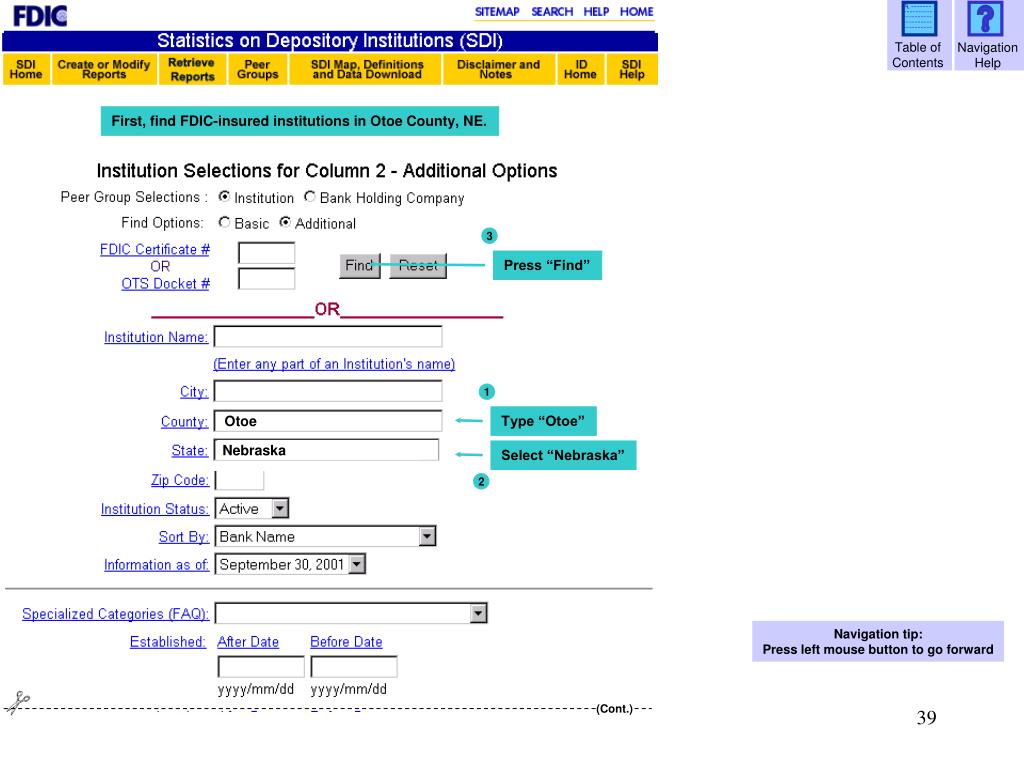The image size is (1024, 768).
Task: Open the Disclaimer and Notes tab
Action: (x=498, y=69)
